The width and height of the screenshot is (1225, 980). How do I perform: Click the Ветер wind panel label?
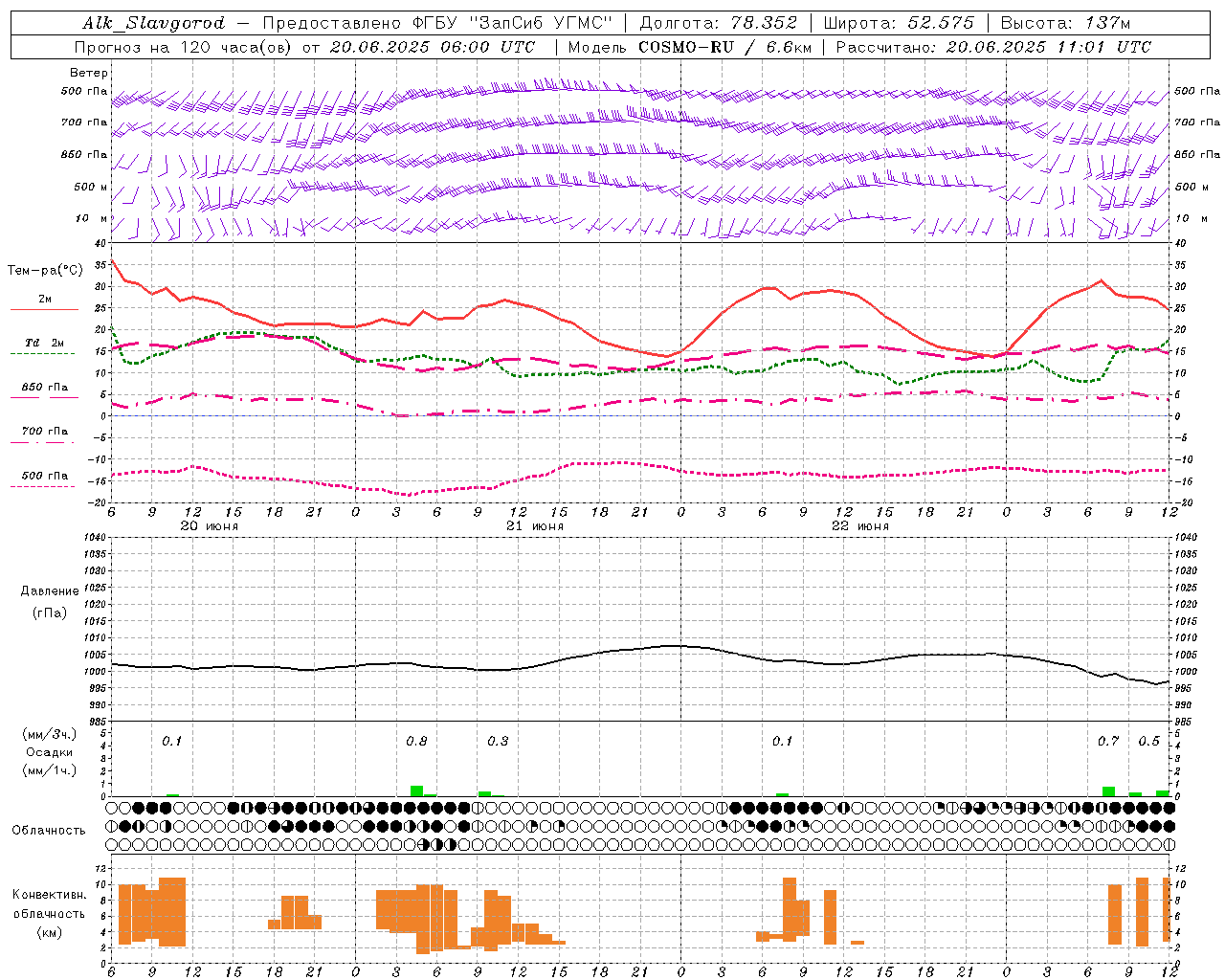click(x=89, y=73)
